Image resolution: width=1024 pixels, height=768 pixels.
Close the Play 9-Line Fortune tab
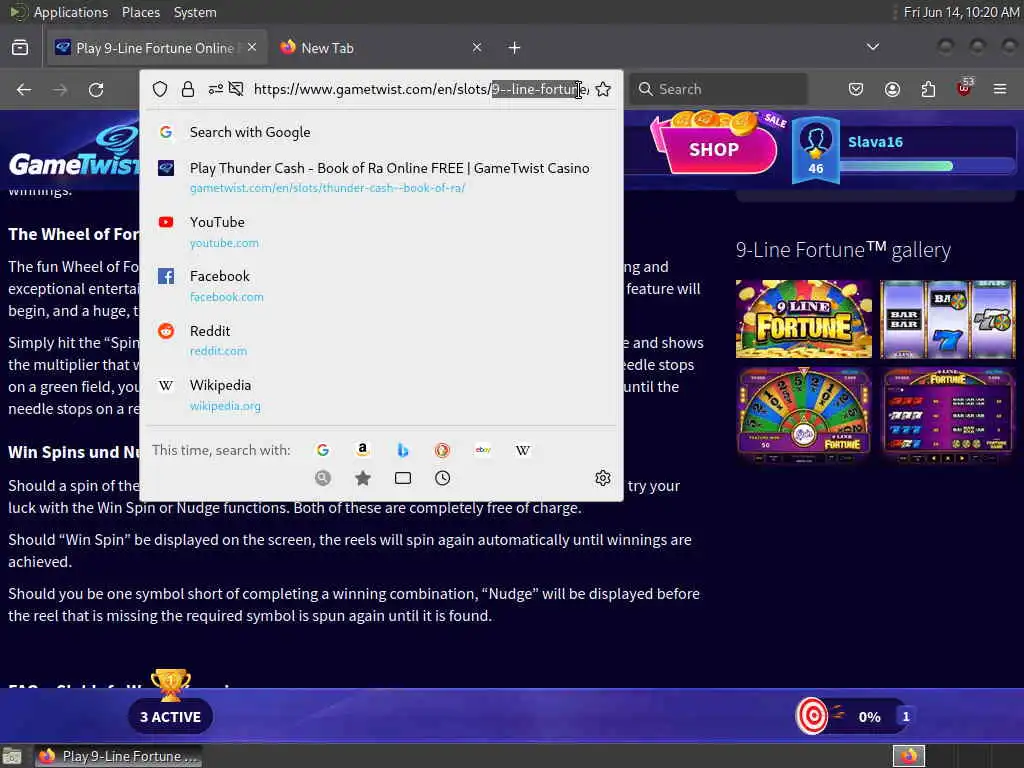pyautogui.click(x=252, y=47)
